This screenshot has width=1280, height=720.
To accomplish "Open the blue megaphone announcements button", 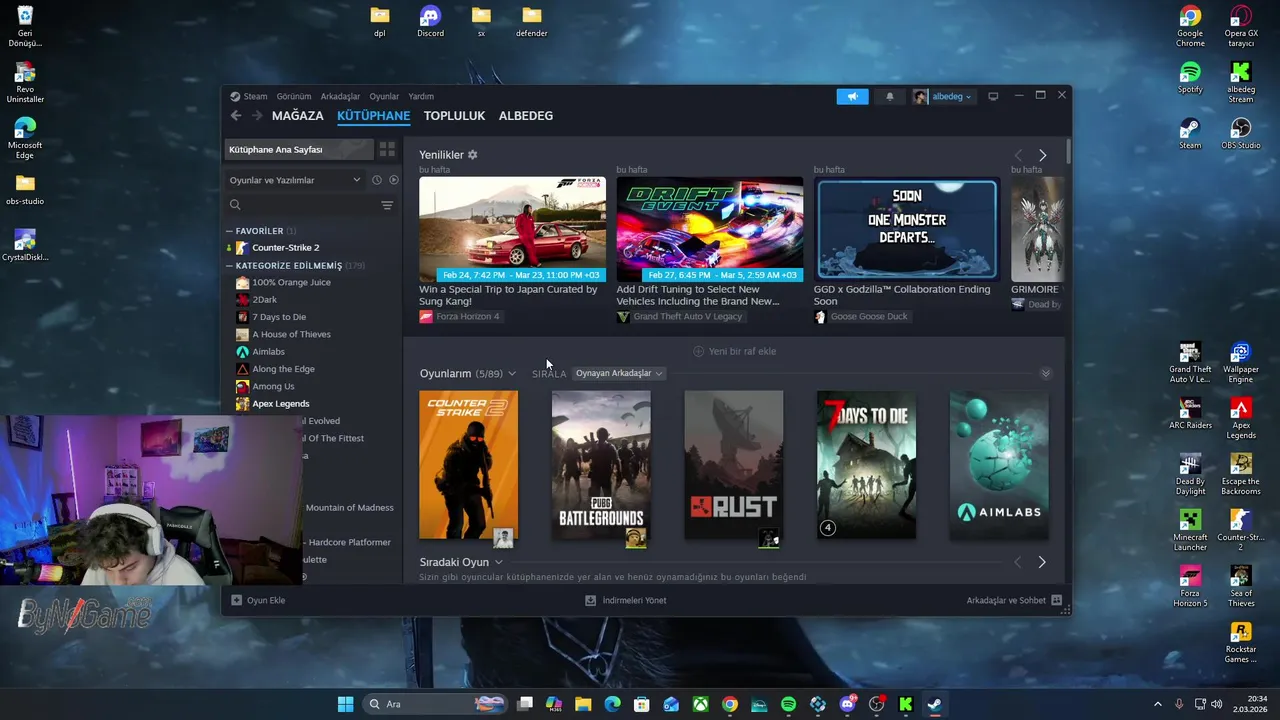I will point(852,96).
